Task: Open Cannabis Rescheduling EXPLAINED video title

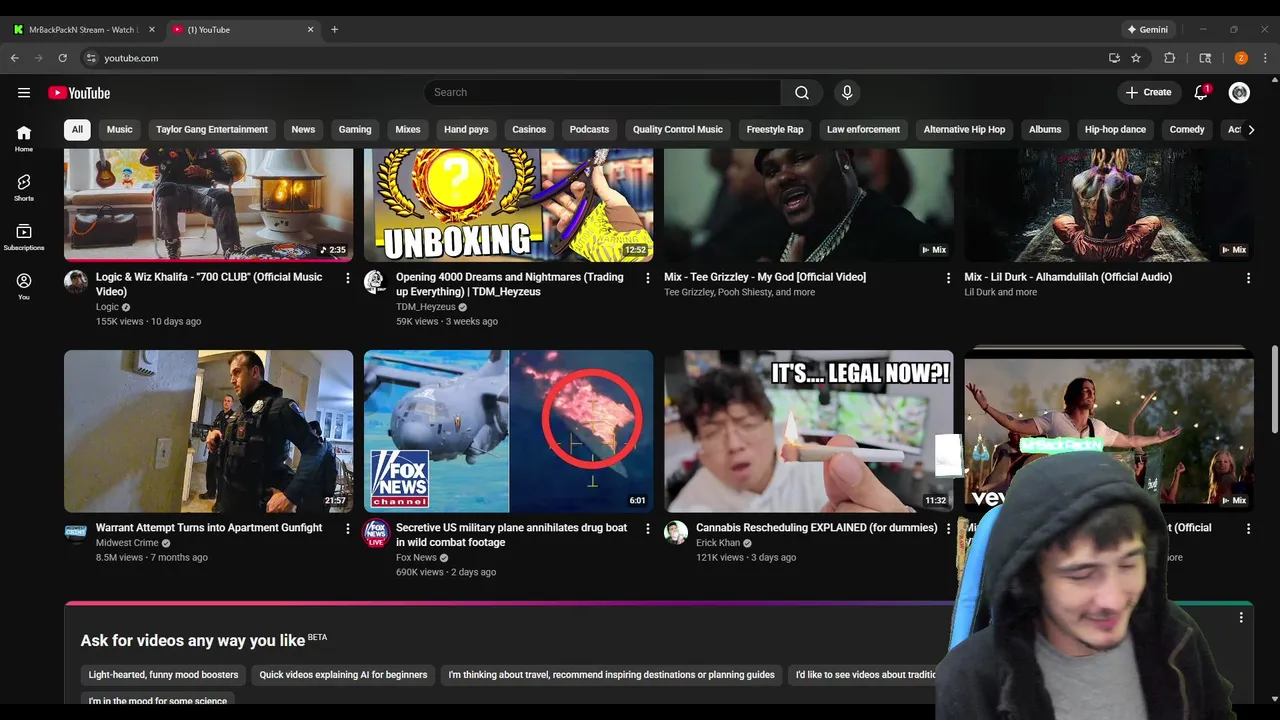Action: [816, 528]
